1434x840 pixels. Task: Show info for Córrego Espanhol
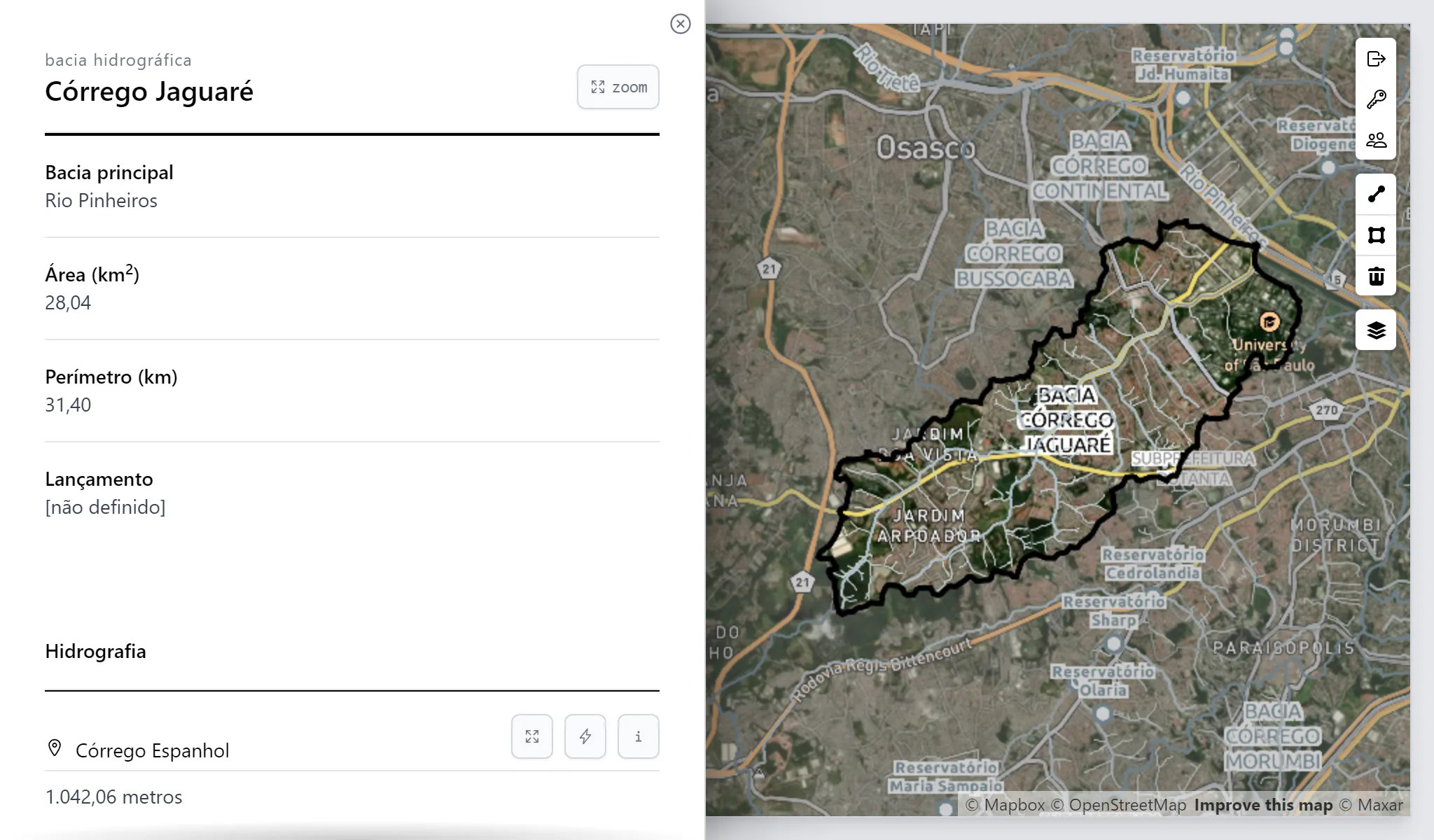coord(639,736)
